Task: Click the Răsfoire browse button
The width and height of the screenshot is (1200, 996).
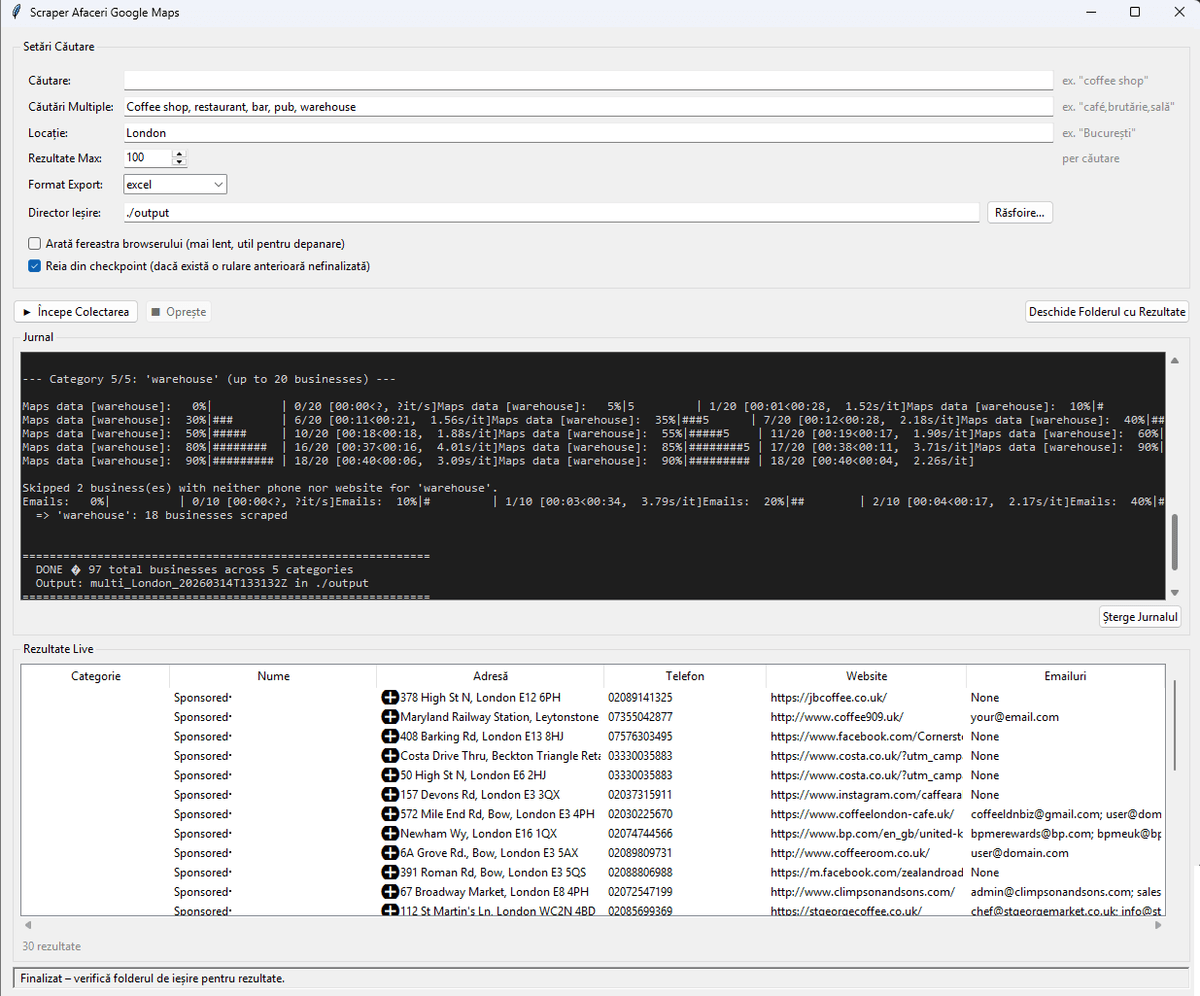Action: click(1019, 212)
